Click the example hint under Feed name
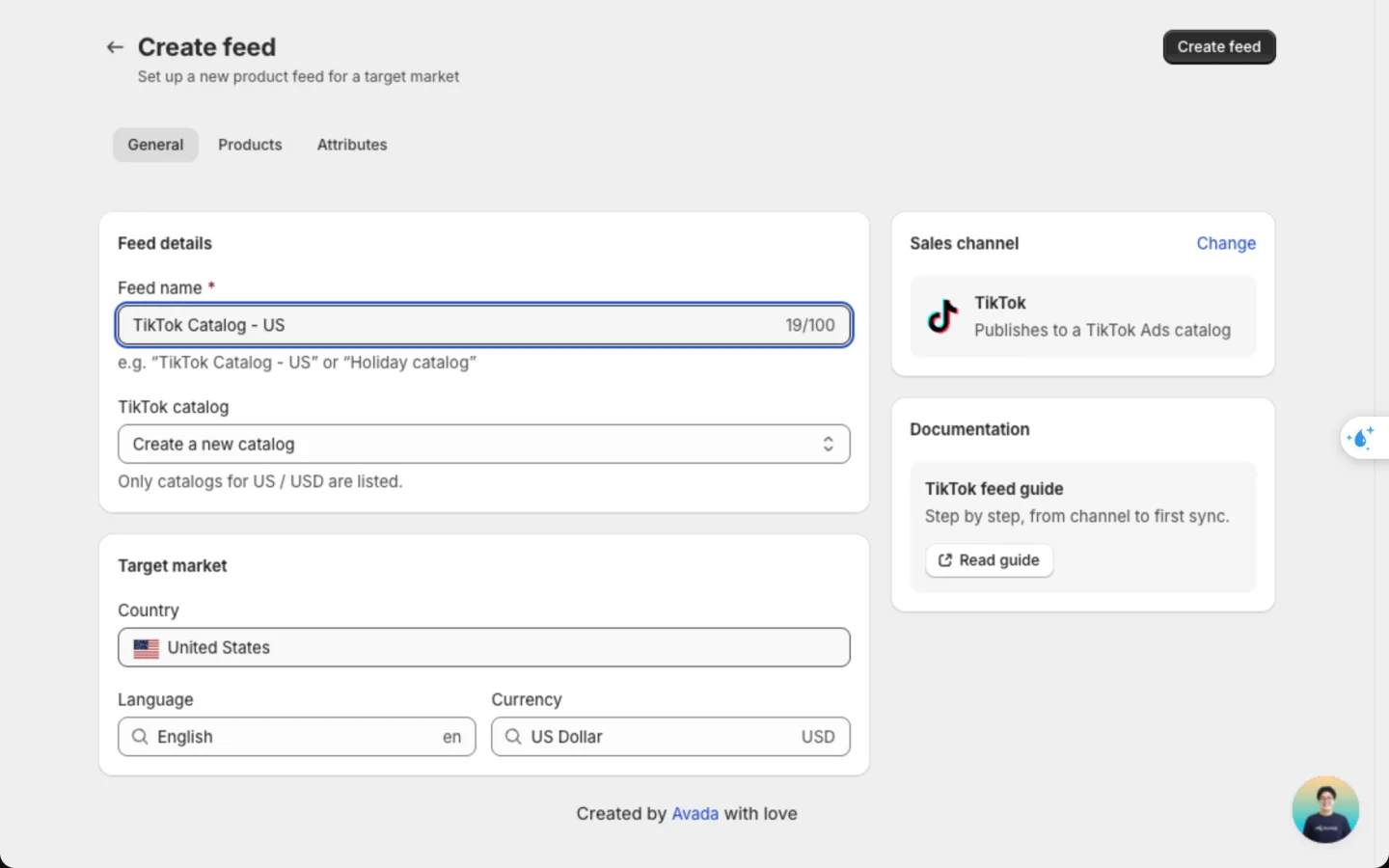1389x868 pixels. point(297,363)
